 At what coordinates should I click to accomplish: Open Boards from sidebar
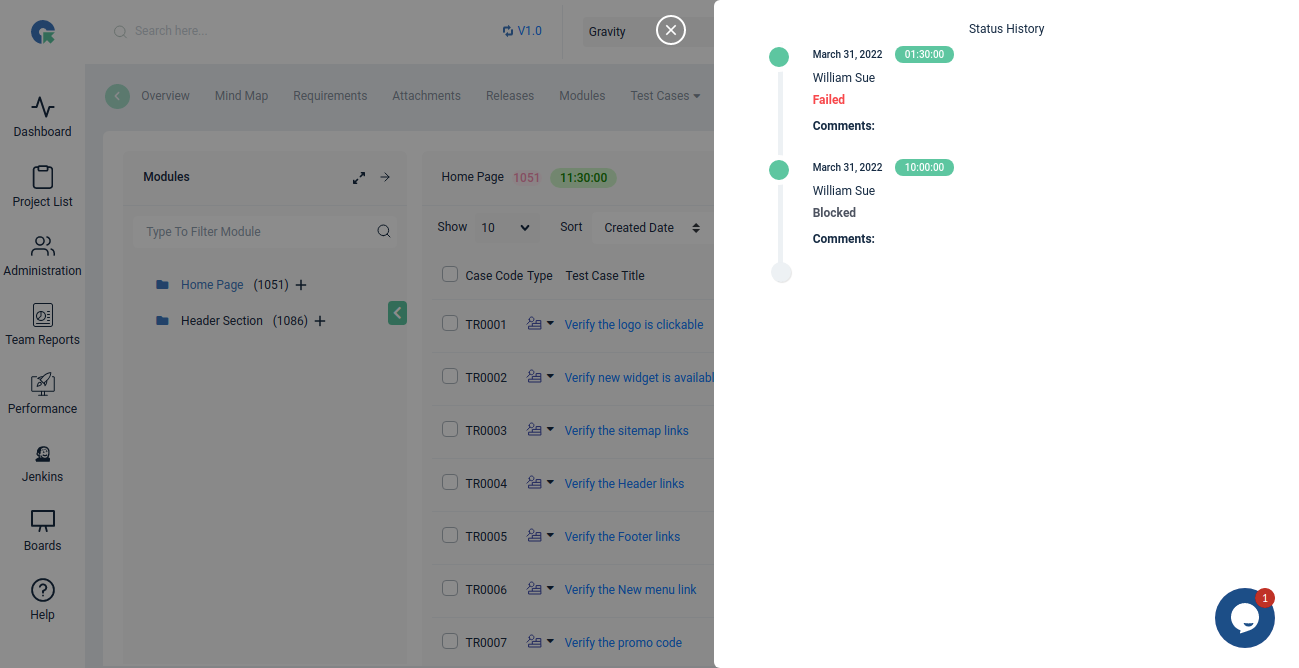[42, 530]
